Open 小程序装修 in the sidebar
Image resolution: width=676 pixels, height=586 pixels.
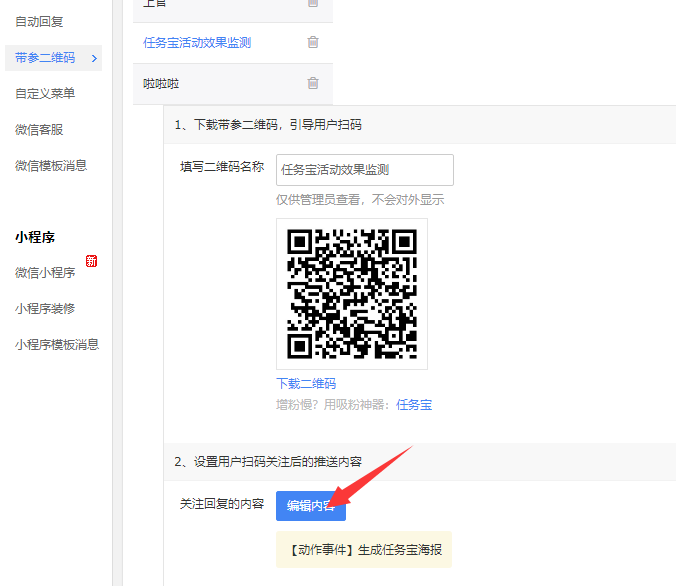point(45,309)
